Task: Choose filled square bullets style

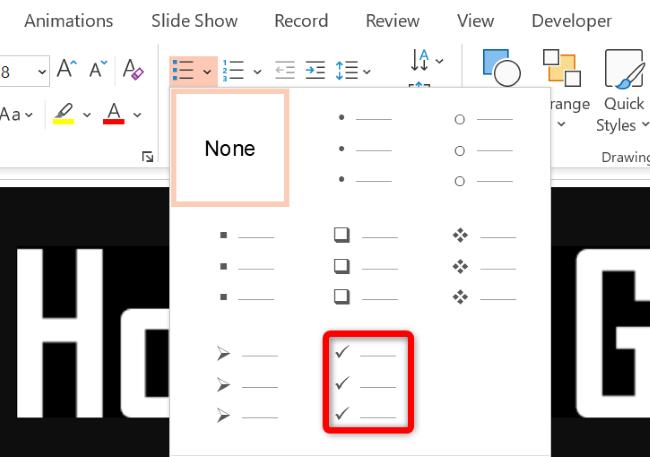Action: (247, 266)
